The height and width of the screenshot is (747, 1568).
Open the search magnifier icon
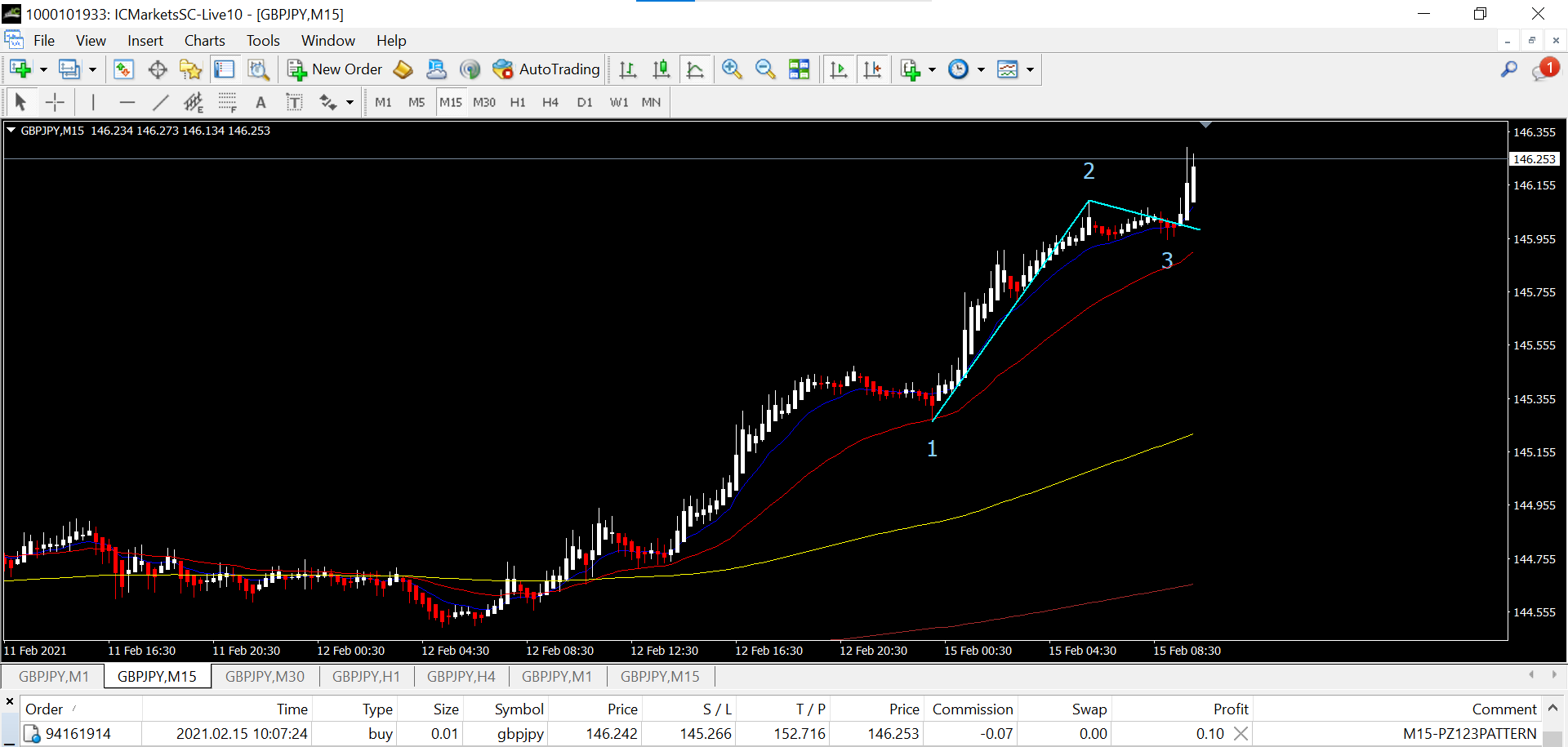coord(1509,69)
